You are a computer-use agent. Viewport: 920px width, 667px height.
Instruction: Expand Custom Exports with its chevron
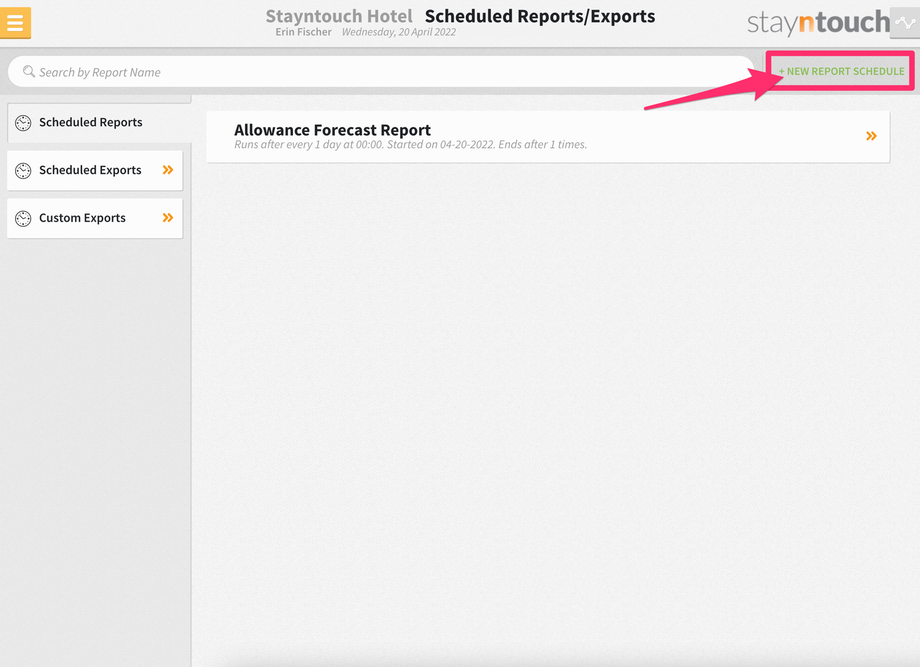168,218
